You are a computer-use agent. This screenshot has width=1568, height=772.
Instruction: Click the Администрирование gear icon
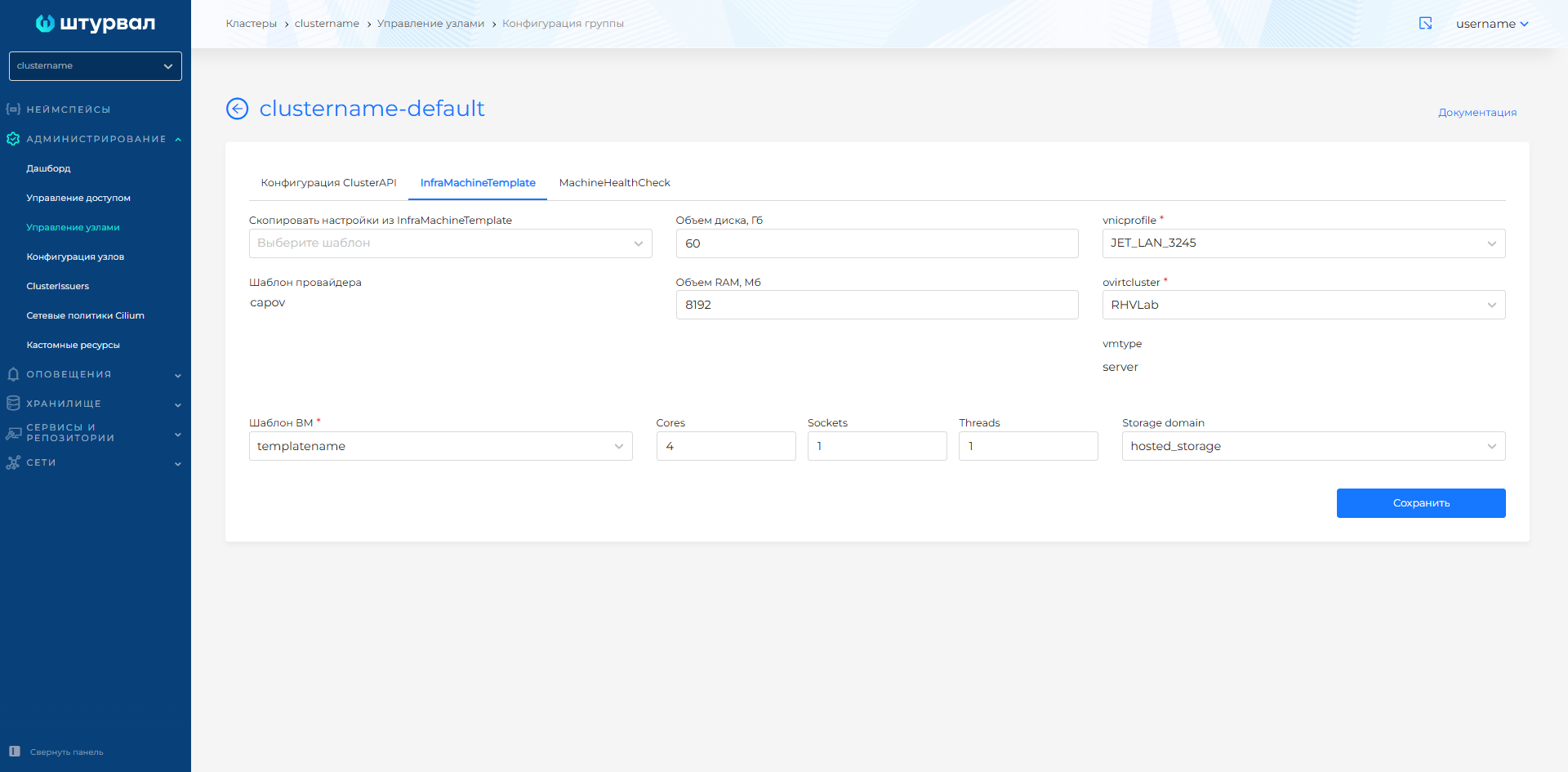click(13, 139)
